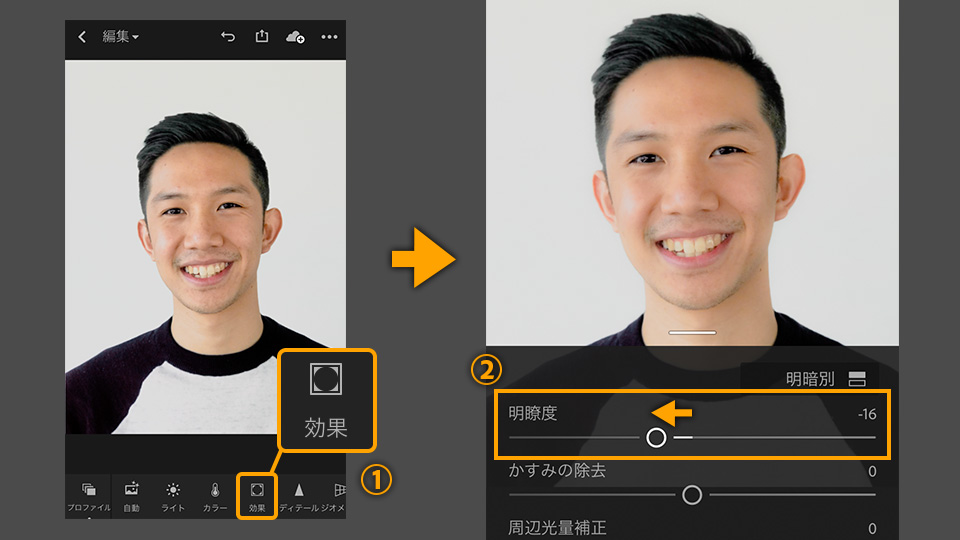Tap the panel drag handle bar

tap(692, 332)
